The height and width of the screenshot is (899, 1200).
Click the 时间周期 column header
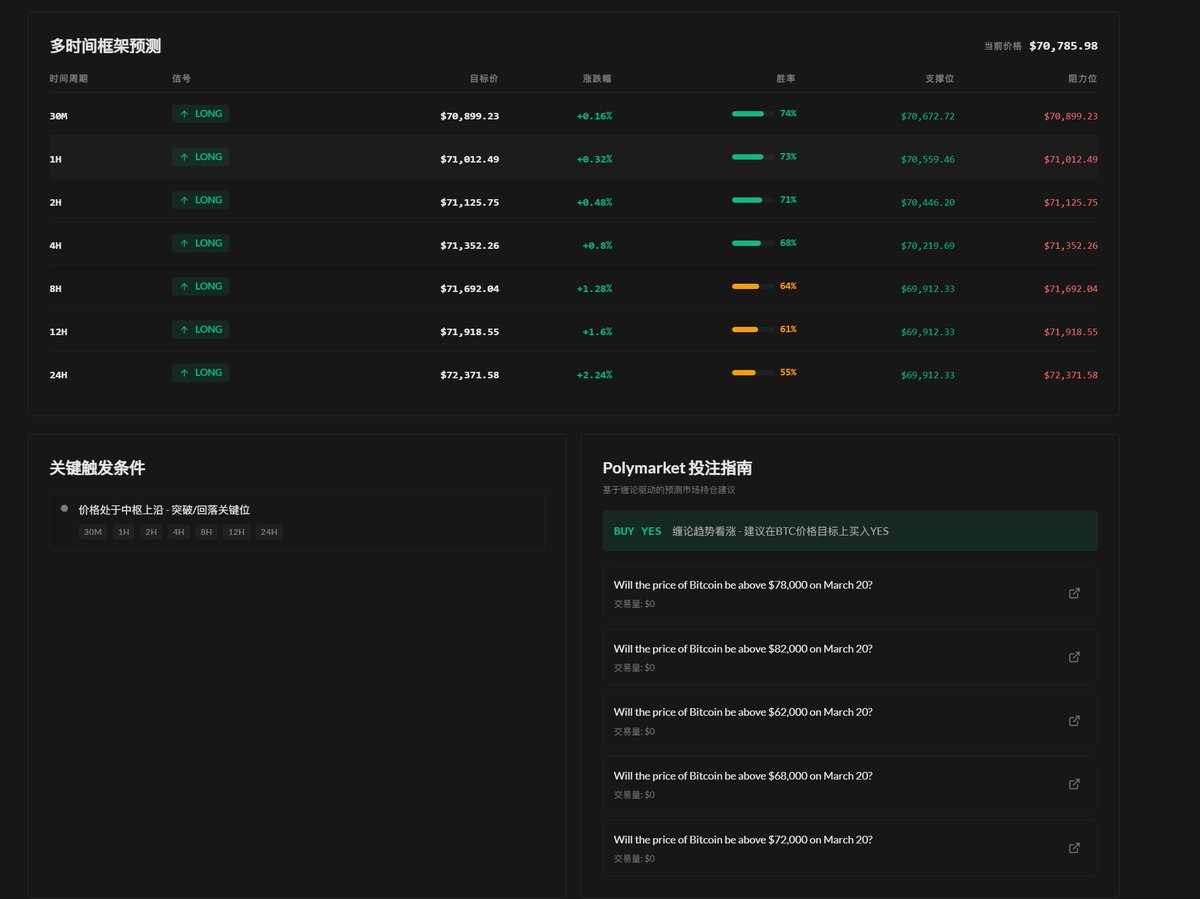[69, 78]
